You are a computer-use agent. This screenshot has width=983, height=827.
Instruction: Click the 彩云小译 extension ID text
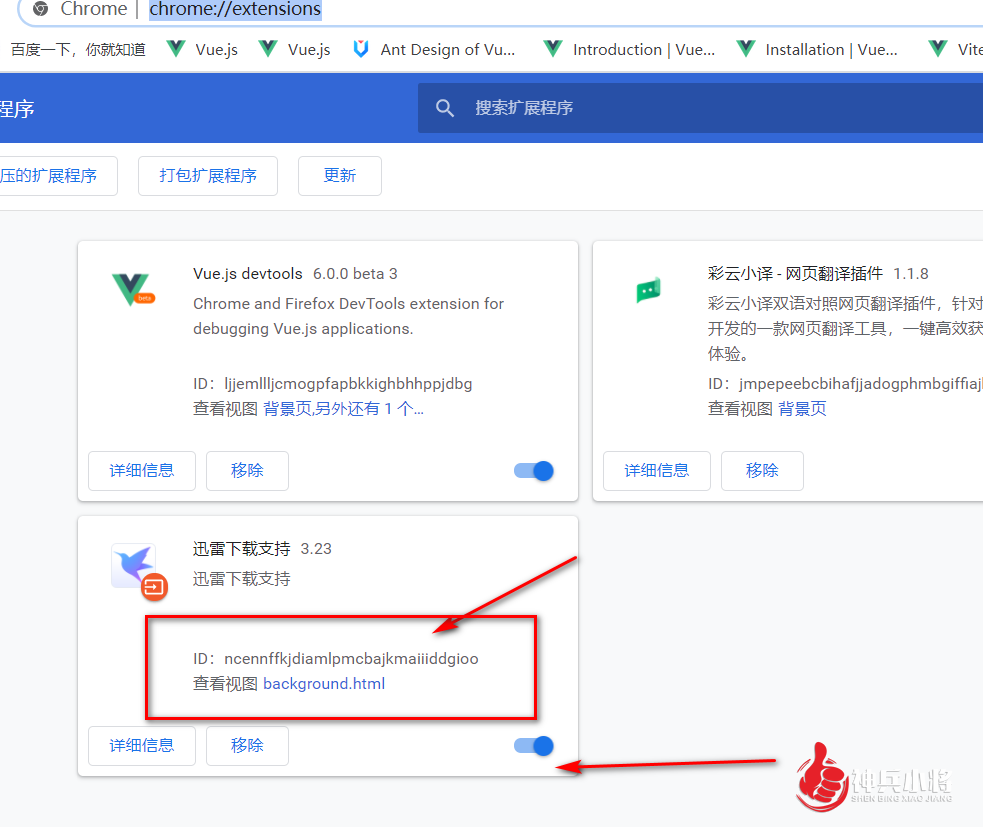861,384
